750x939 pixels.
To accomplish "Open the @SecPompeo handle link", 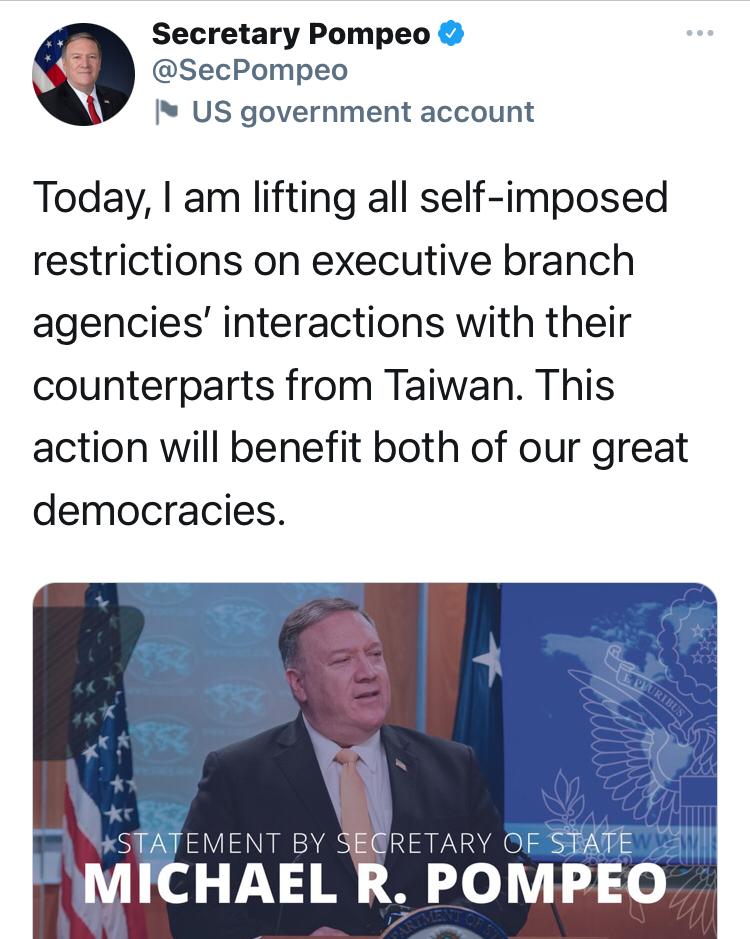I will (x=249, y=71).
